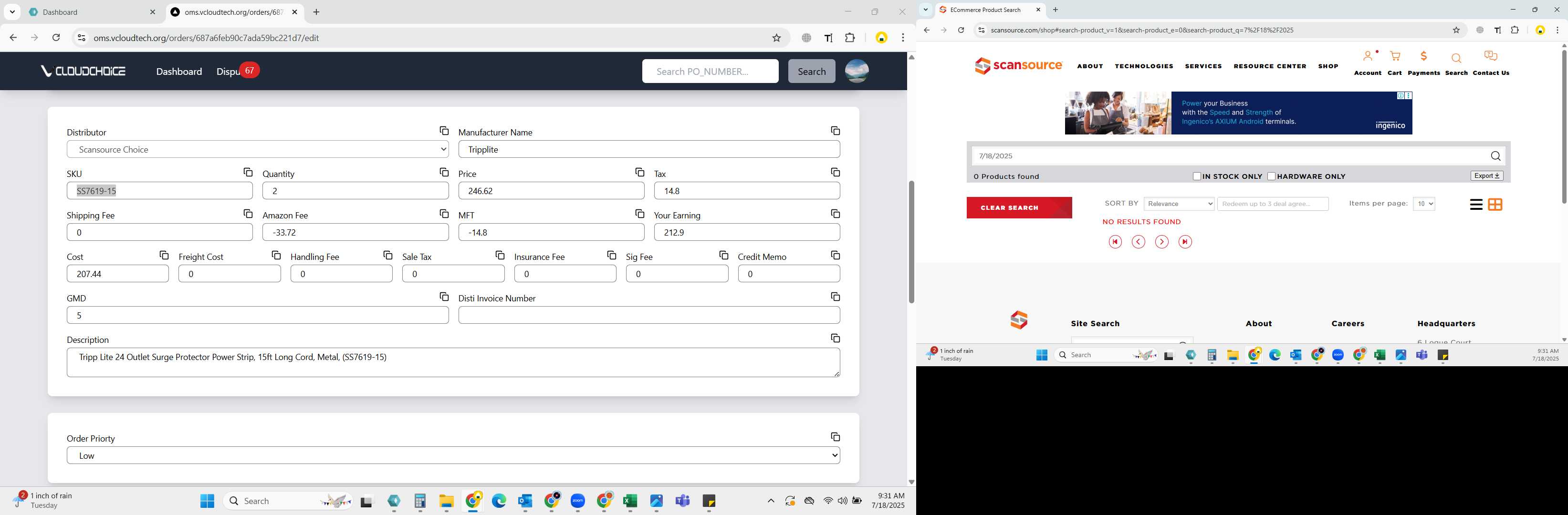Copy the Tax field value
The width and height of the screenshot is (1568, 515).
[835, 172]
